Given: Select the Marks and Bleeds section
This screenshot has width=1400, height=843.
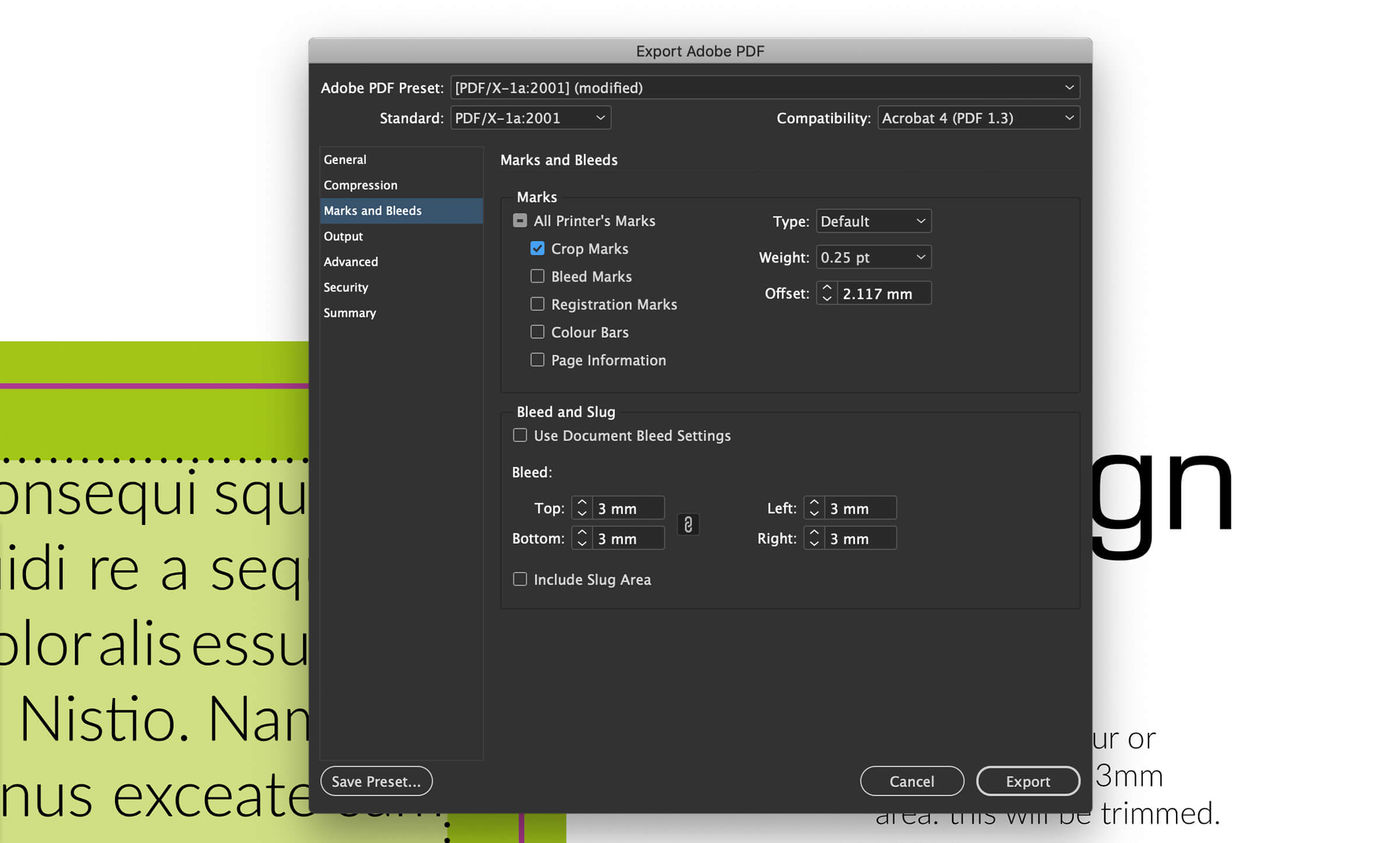Looking at the screenshot, I should point(401,211).
